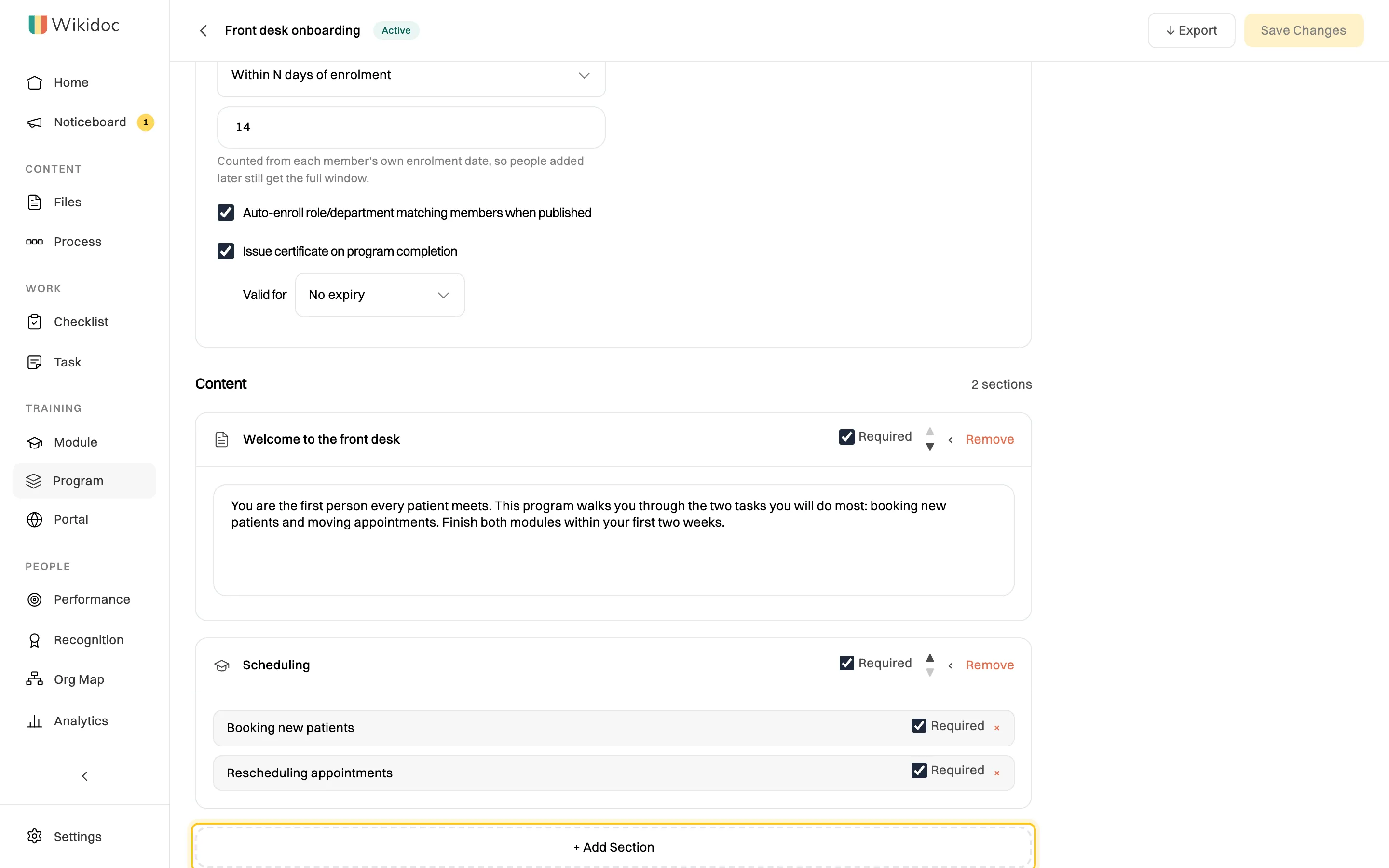
Task: Click the Module graduation cap icon
Action: [34, 443]
